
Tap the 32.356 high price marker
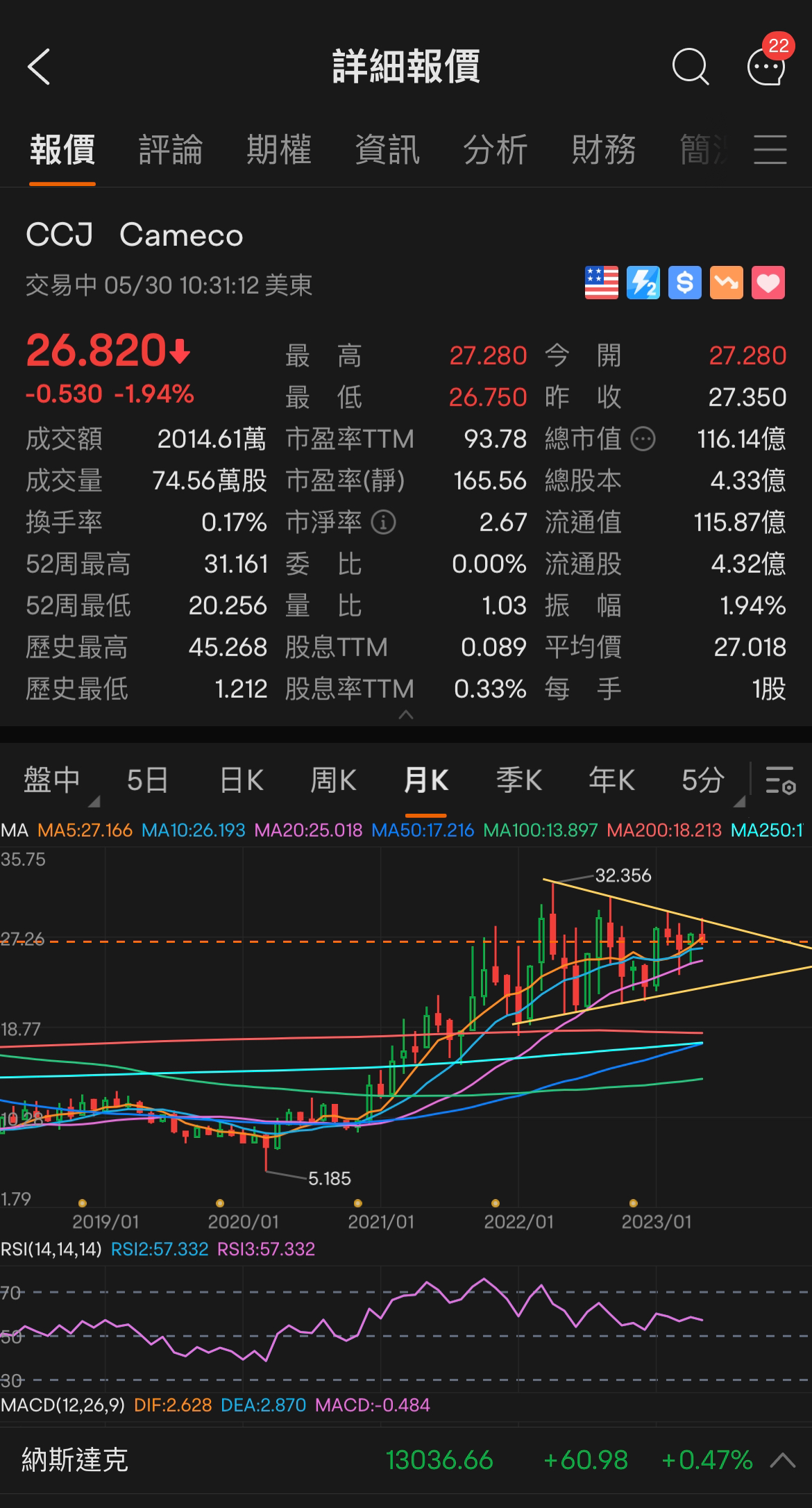[x=623, y=876]
